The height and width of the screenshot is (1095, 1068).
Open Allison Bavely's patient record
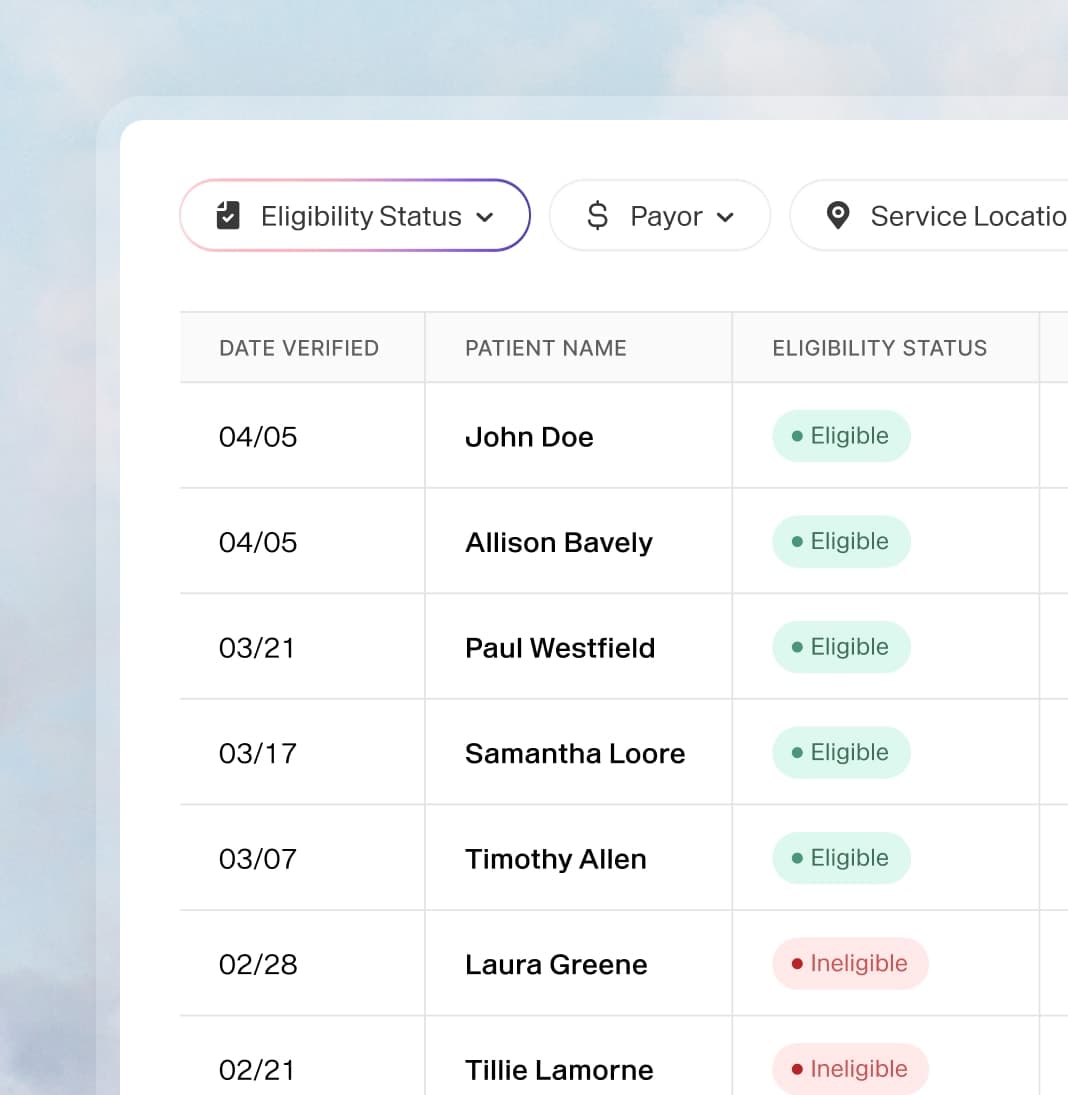(558, 542)
